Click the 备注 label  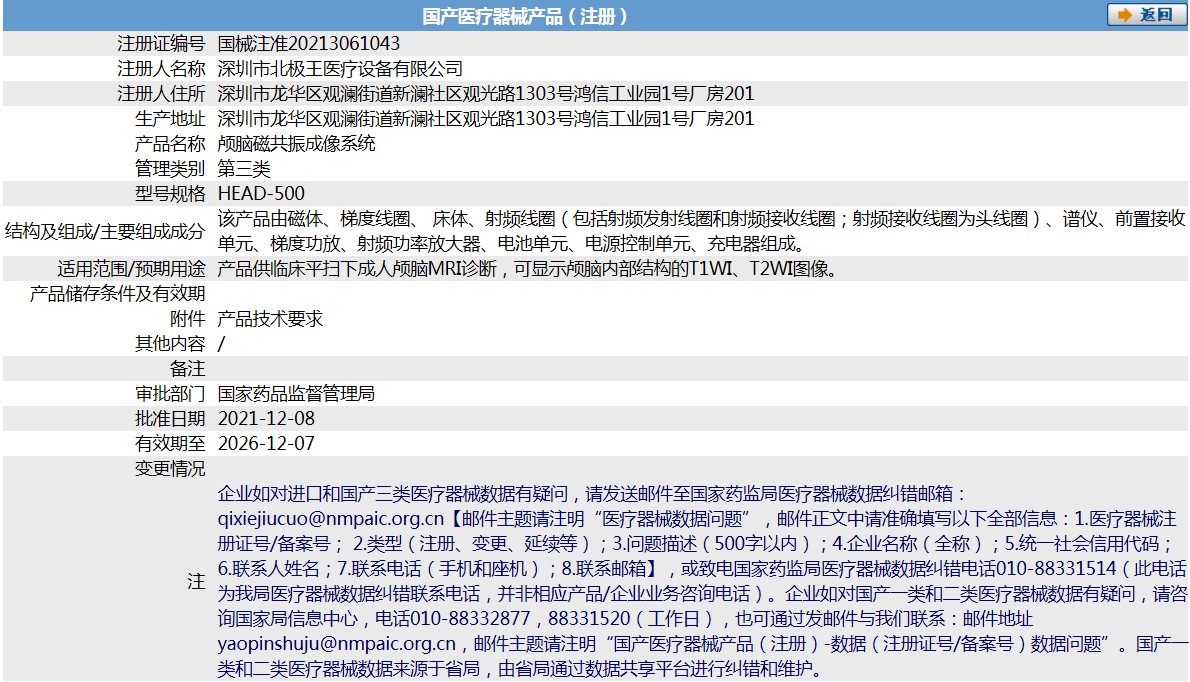[x=187, y=369]
